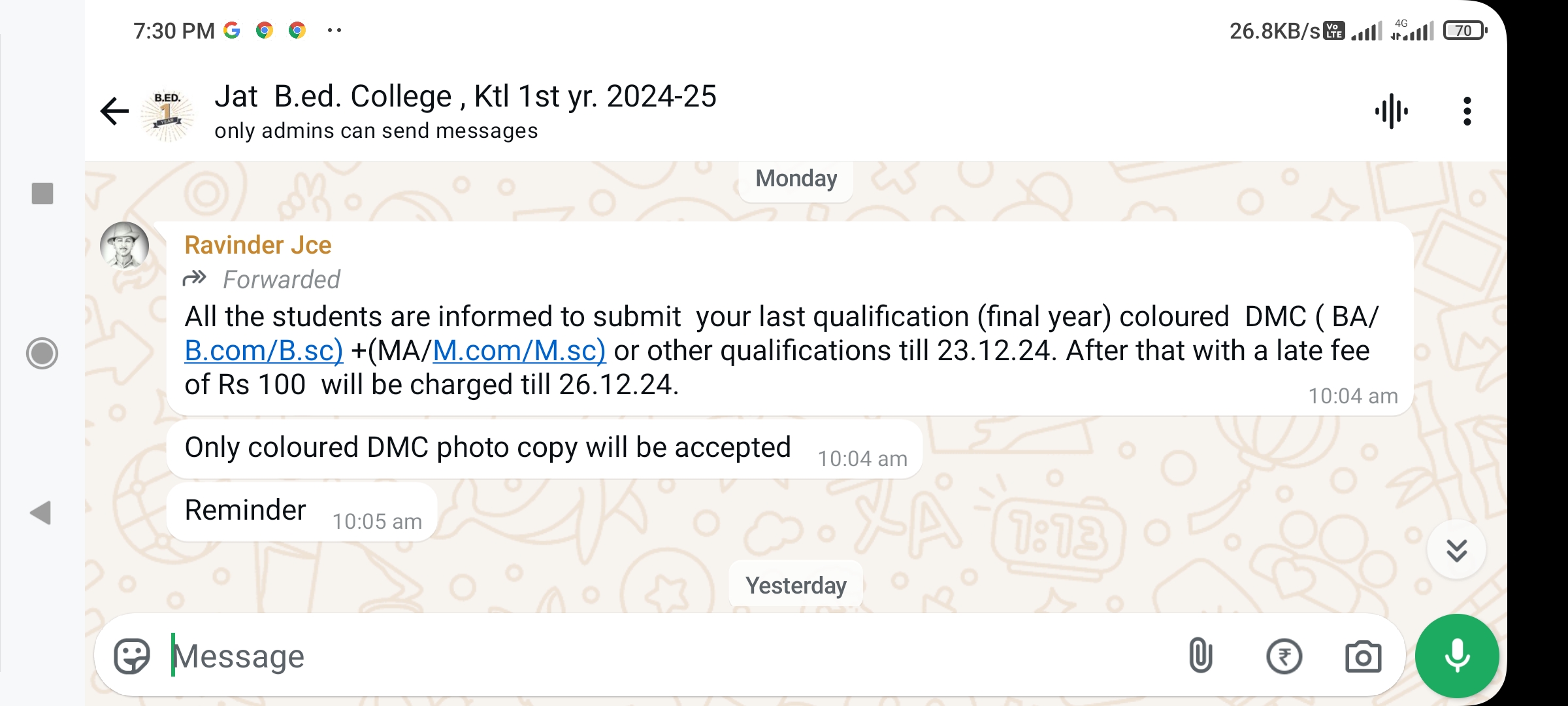This screenshot has width=1568, height=706.
Task: Start a voice chat with waveform icon
Action: point(1391,111)
